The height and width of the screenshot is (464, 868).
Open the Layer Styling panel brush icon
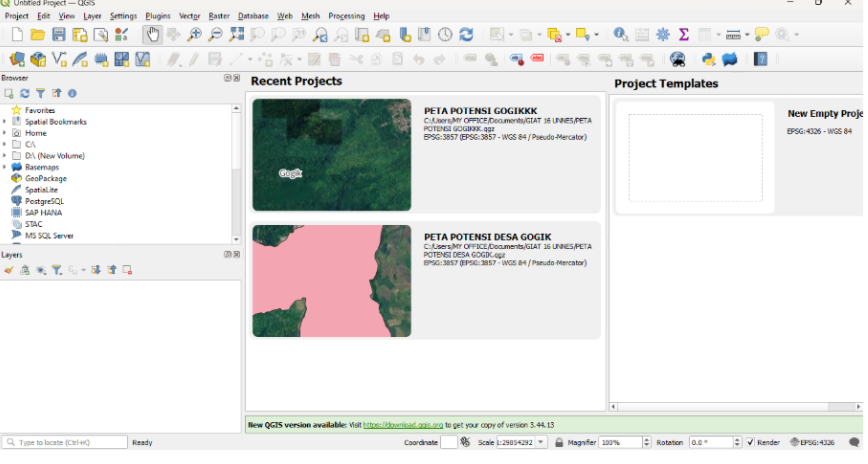click(x=9, y=270)
